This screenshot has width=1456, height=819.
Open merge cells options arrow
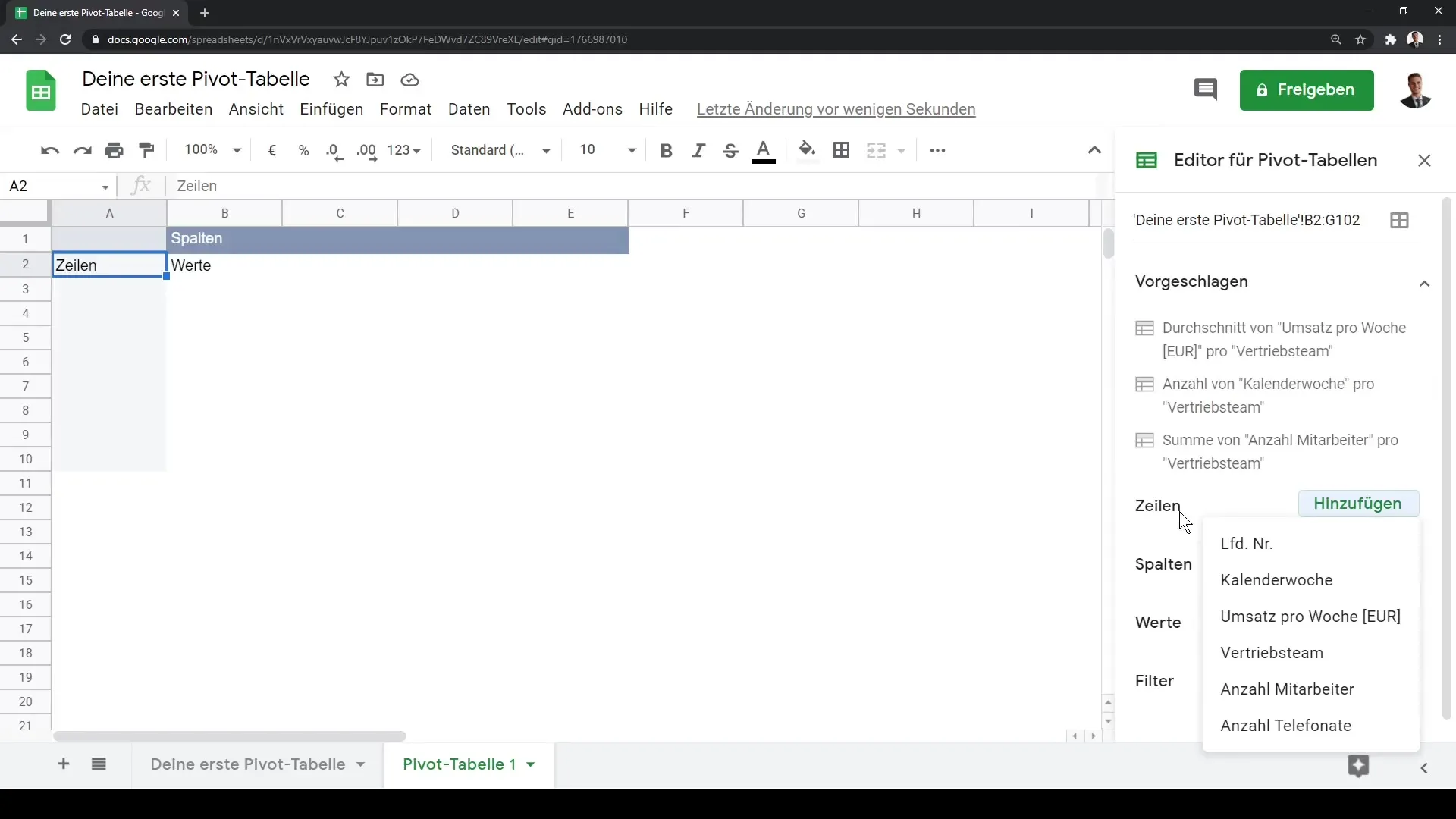tap(902, 151)
